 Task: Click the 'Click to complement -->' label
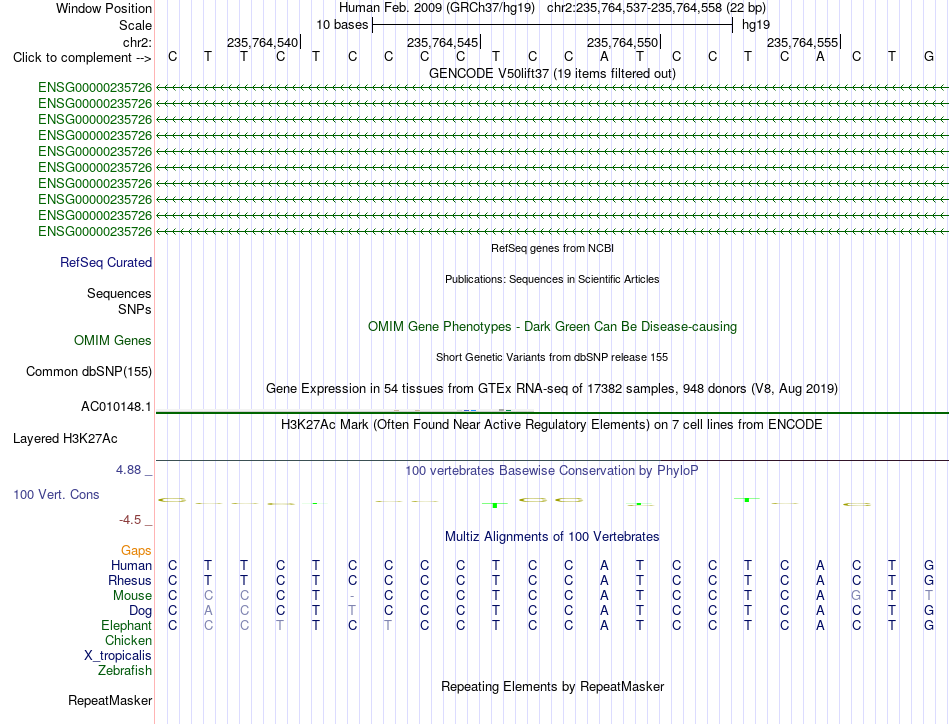click(82, 58)
